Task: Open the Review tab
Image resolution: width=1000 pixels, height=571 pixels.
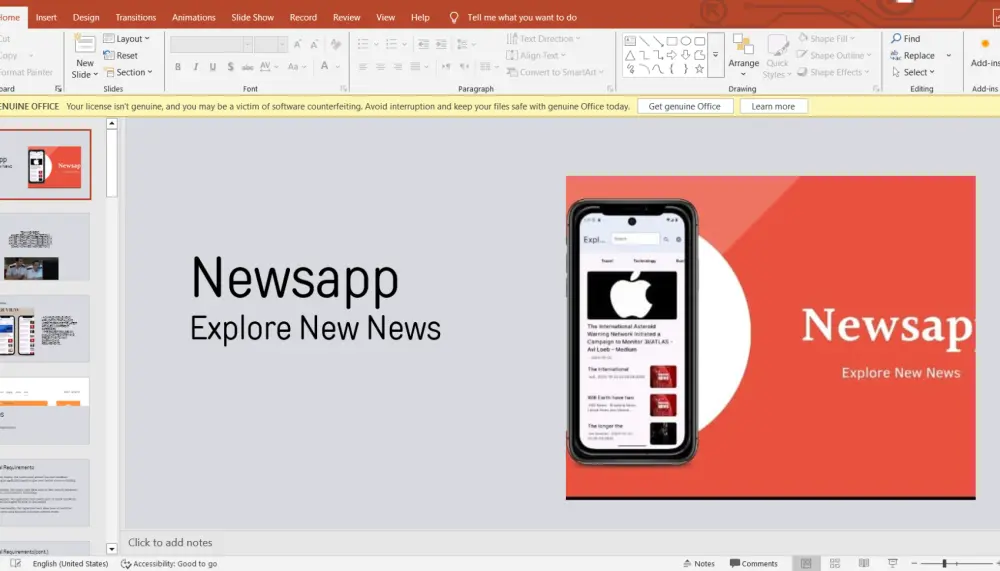Action: point(346,17)
